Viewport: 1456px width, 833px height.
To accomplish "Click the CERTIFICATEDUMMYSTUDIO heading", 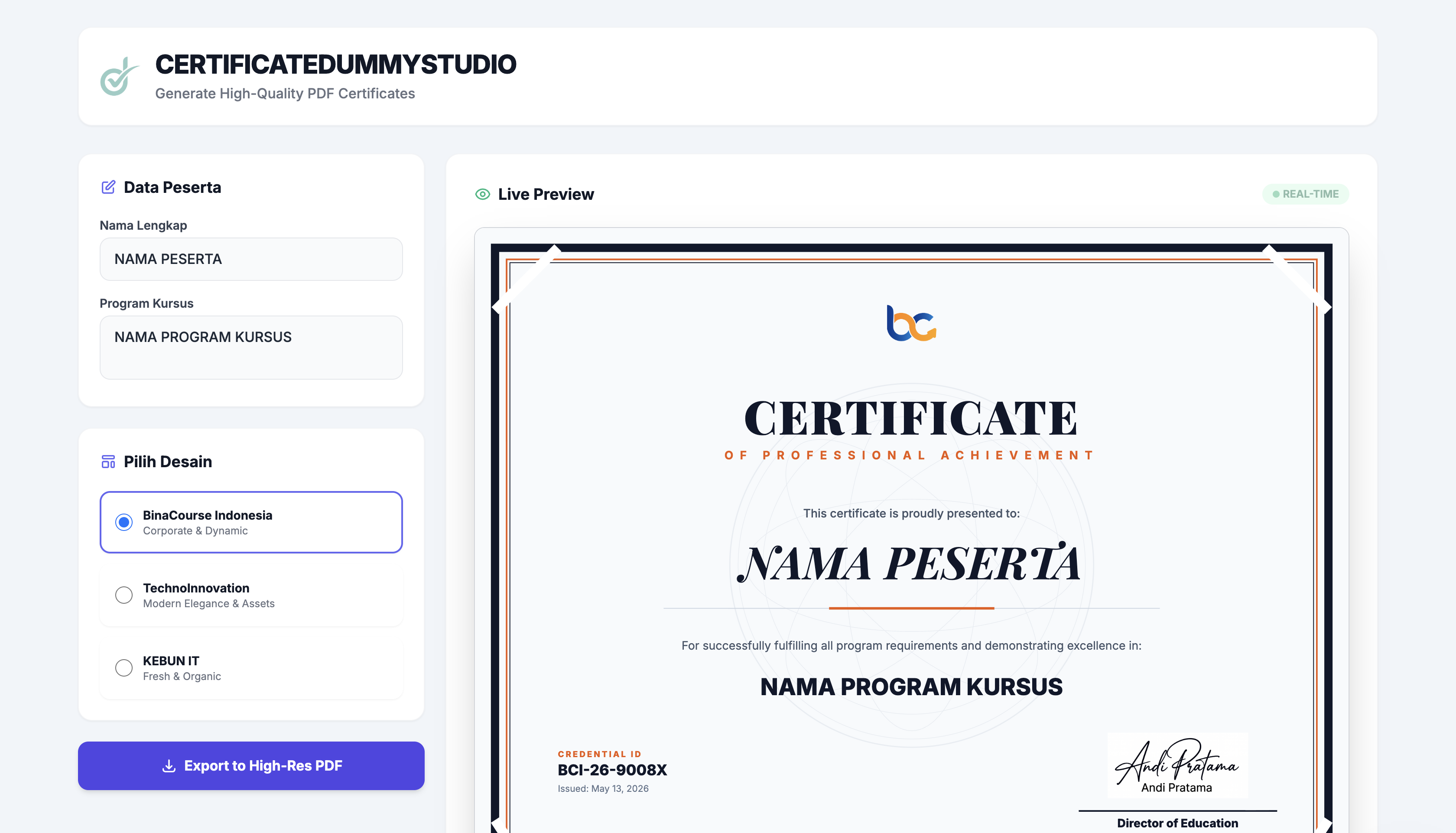I will pos(336,64).
